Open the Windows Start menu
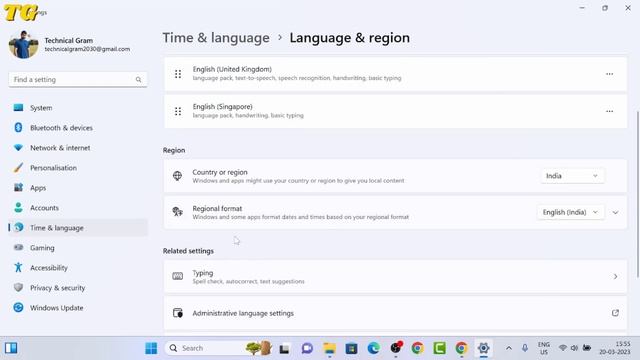 pos(151,348)
